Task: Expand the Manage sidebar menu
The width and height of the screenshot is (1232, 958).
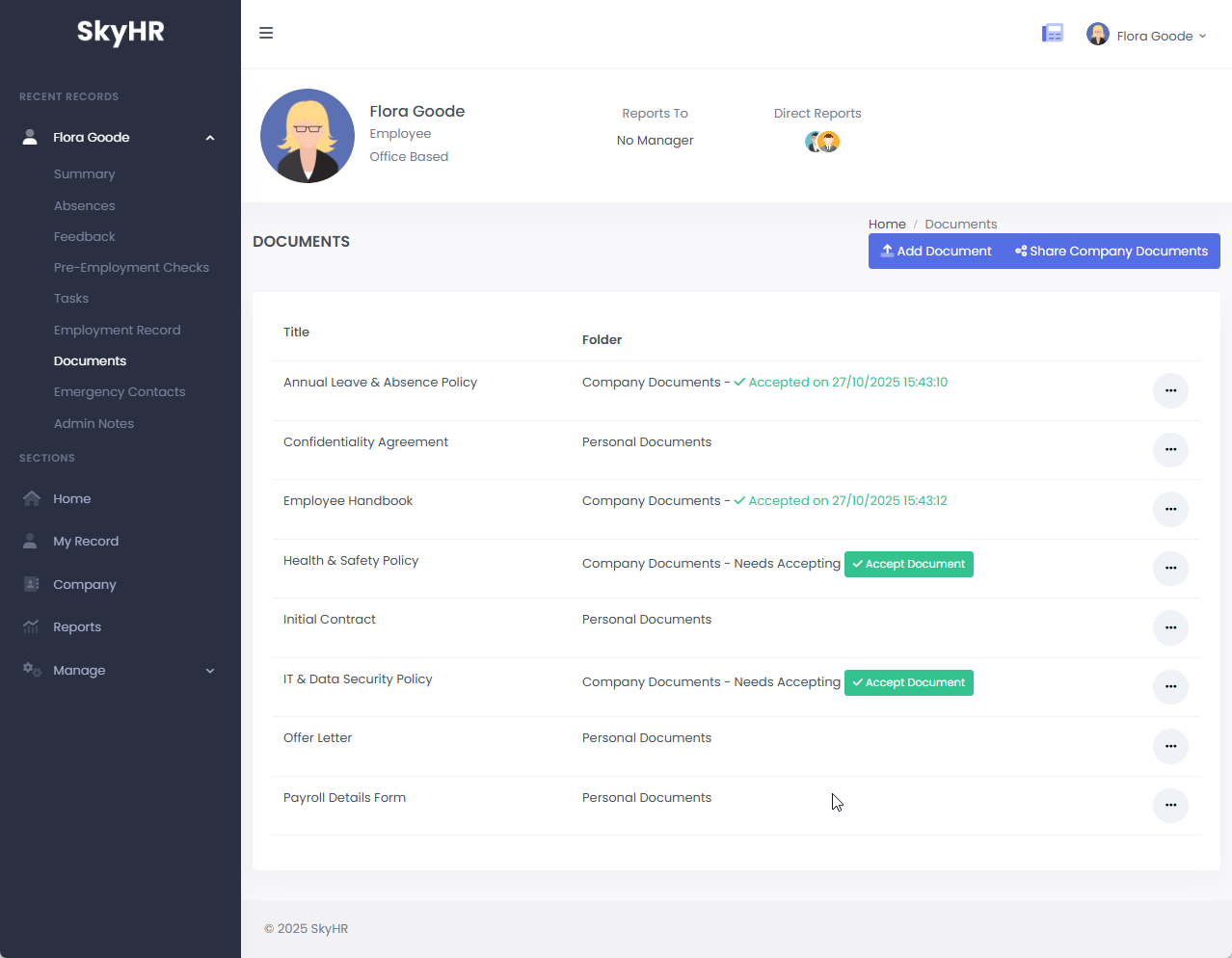Action: [210, 671]
